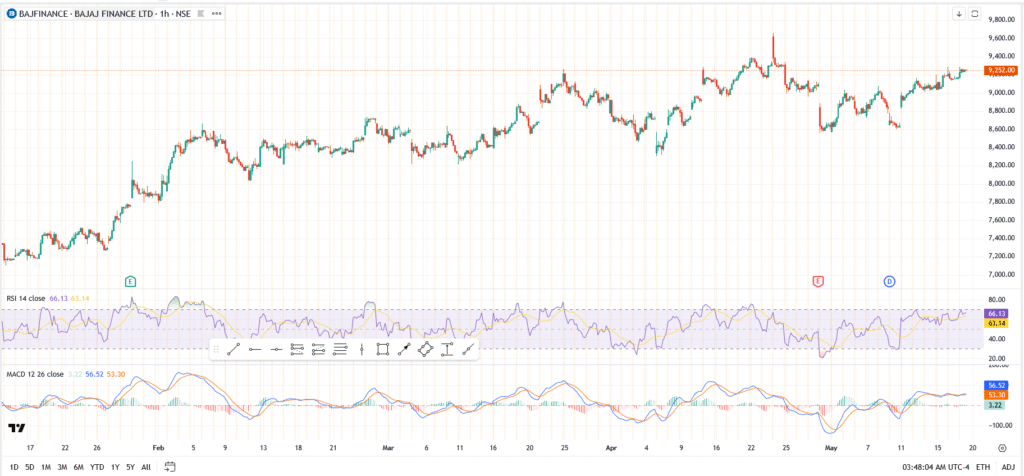Open the go to date calendar icon
This screenshot has height=476, width=1024.
pos(170,466)
